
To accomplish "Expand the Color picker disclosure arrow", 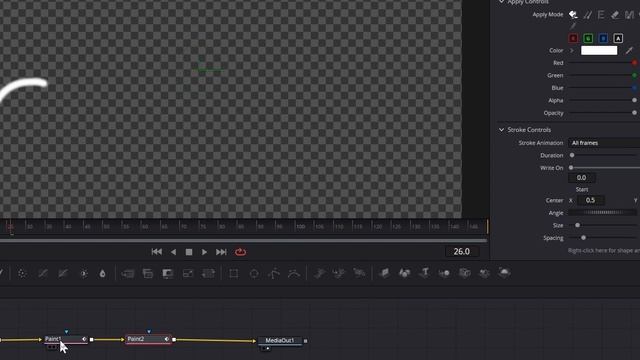I will coord(572,51).
